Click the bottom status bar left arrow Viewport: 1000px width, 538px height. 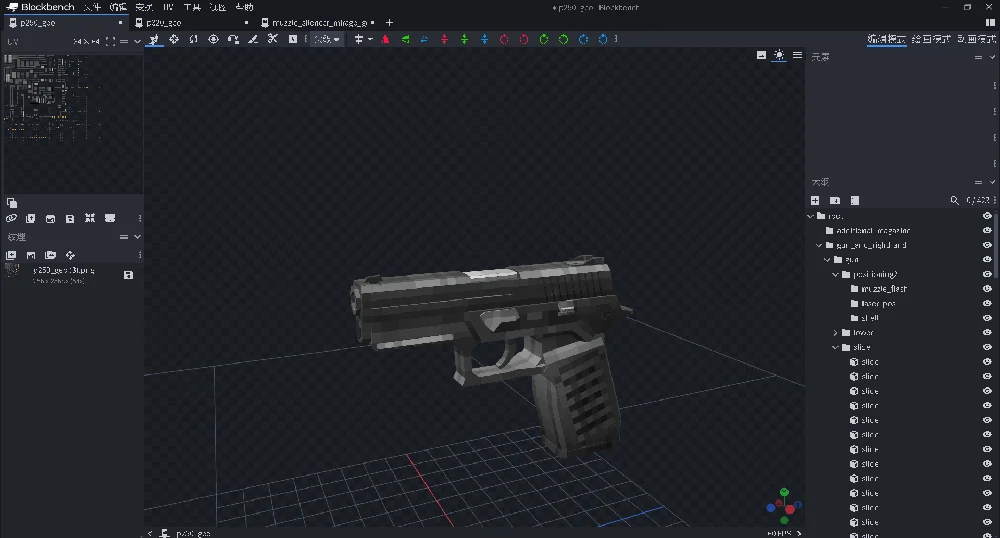(150, 533)
